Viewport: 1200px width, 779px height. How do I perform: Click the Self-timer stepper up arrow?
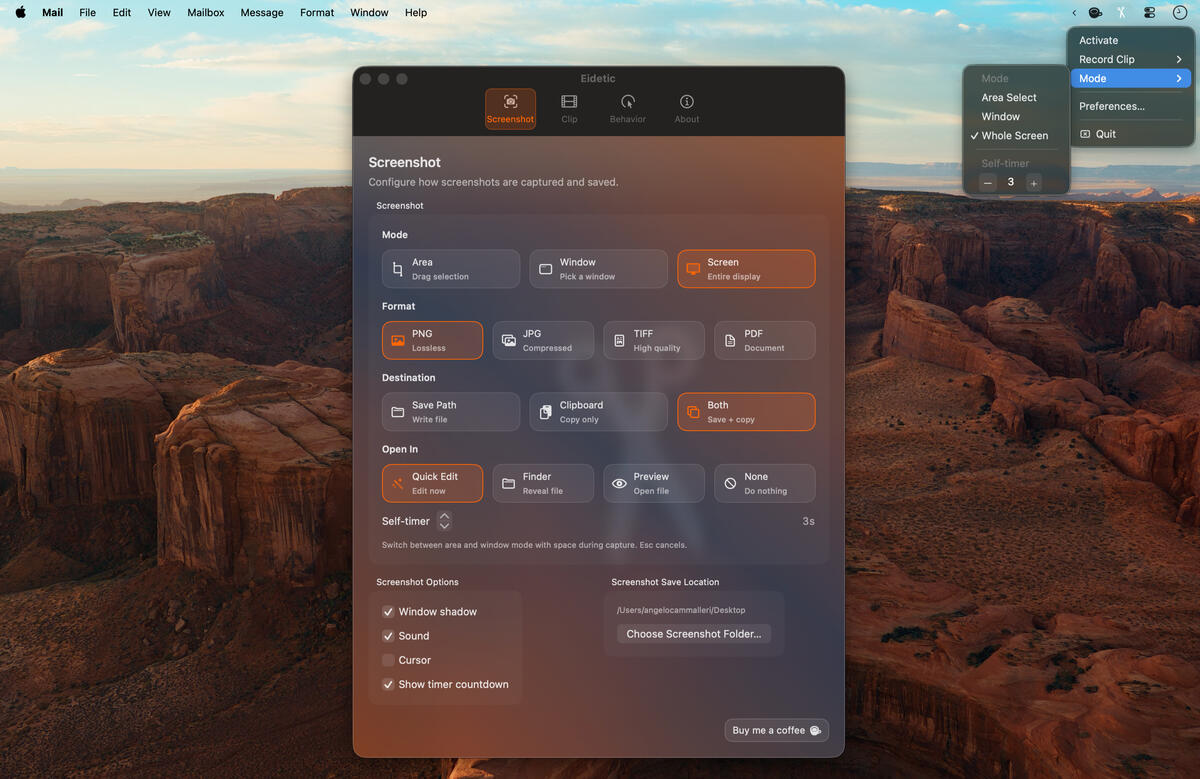(x=444, y=516)
